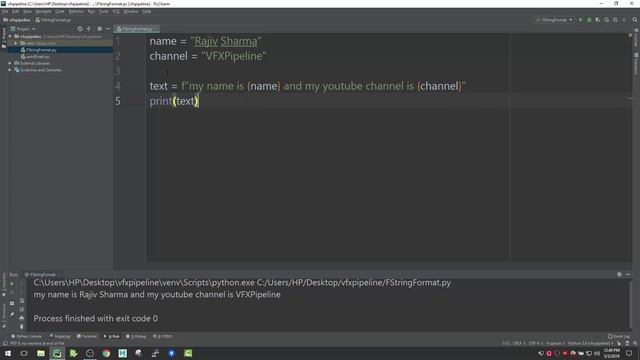Open the View menu
This screenshot has height=360, width=640.
[27, 11]
